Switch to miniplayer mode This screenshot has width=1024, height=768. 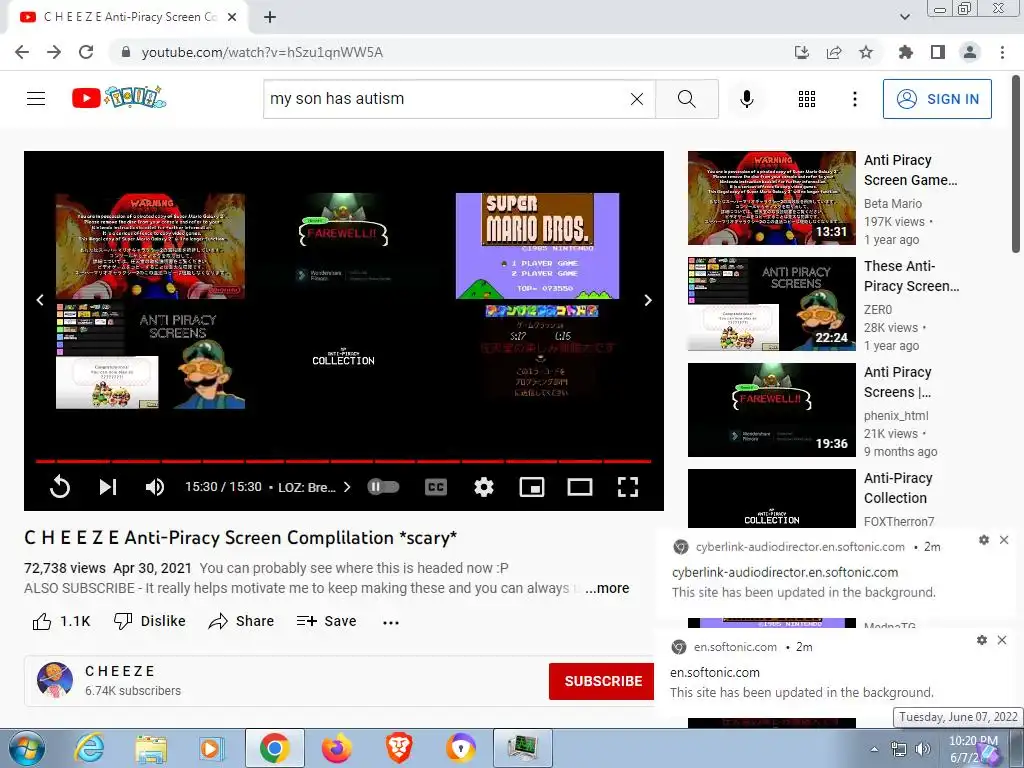(532, 487)
